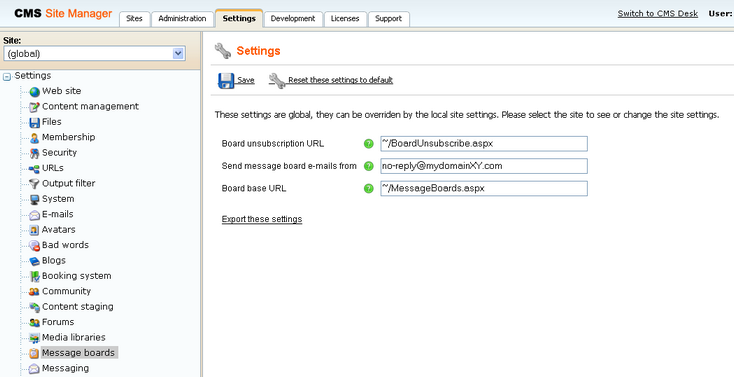Show help for Board base URL

pyautogui.click(x=369, y=188)
